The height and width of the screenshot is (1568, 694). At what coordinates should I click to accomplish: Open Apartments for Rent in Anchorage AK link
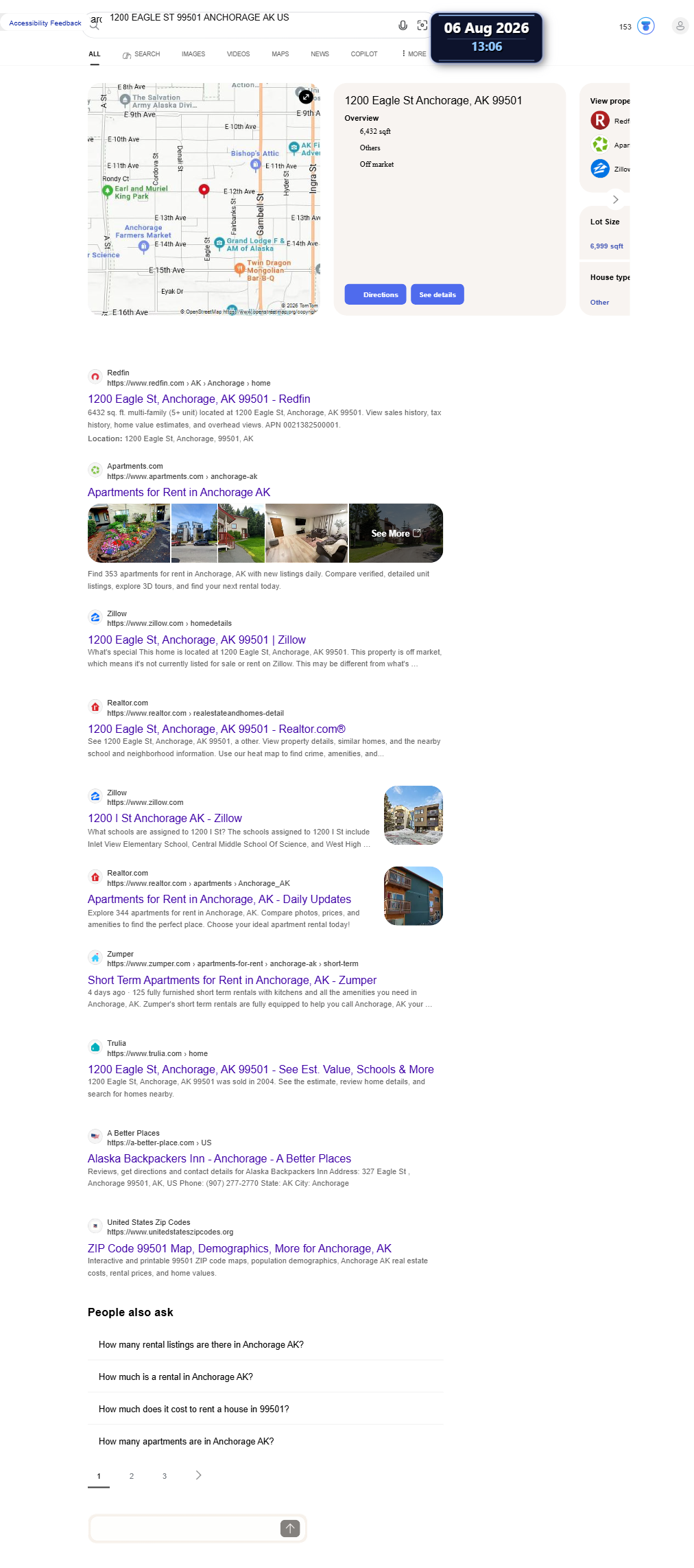[x=179, y=492]
